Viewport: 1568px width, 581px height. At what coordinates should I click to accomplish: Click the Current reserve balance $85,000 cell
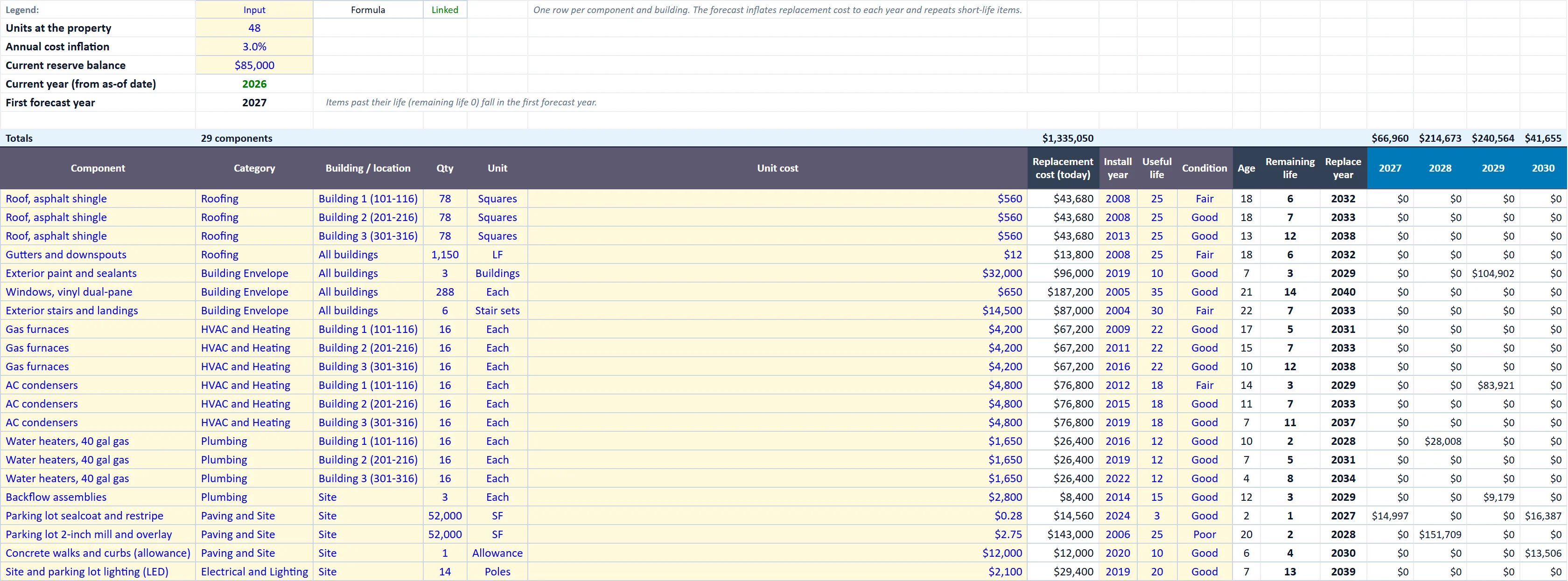point(254,65)
